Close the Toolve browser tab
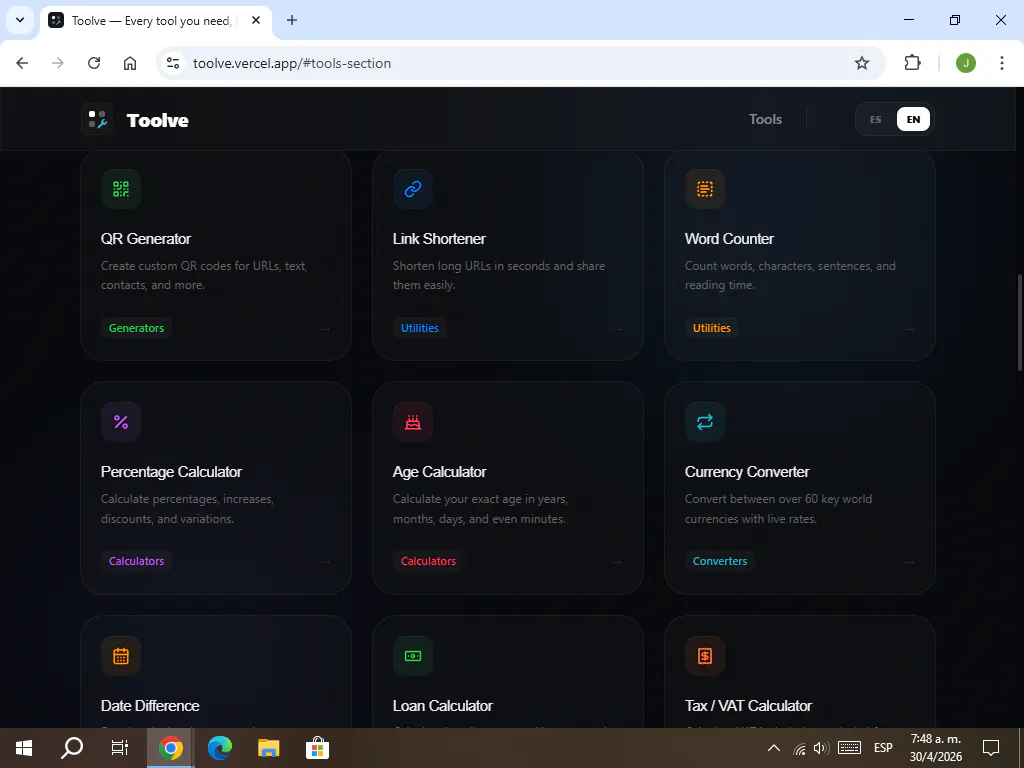Image resolution: width=1024 pixels, height=768 pixels. tap(256, 20)
